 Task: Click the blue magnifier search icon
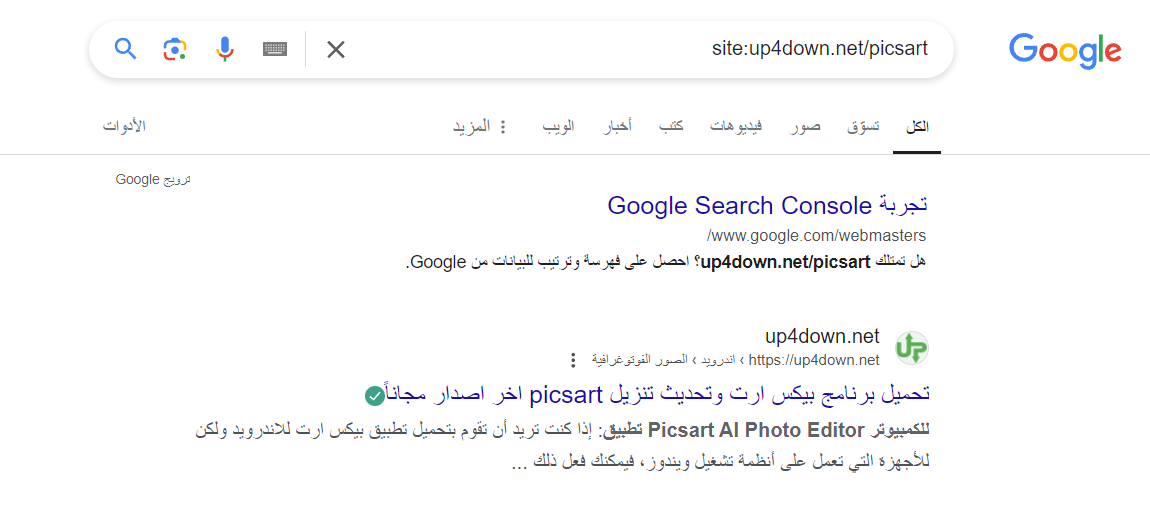[x=125, y=49]
